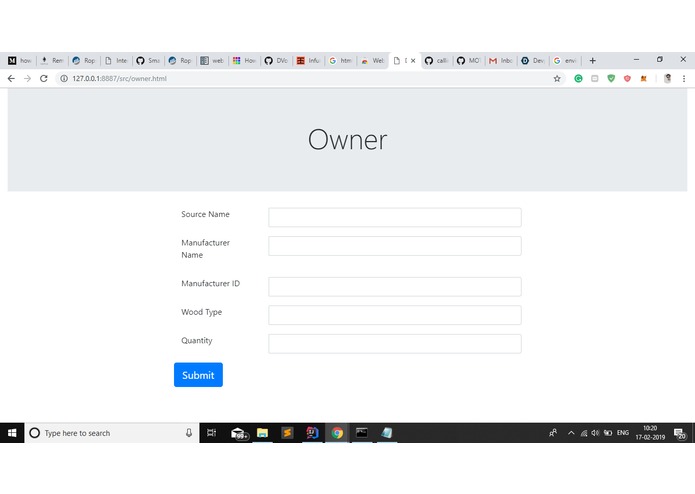
Task: Open the red shield extension icon
Action: [x=627, y=78]
